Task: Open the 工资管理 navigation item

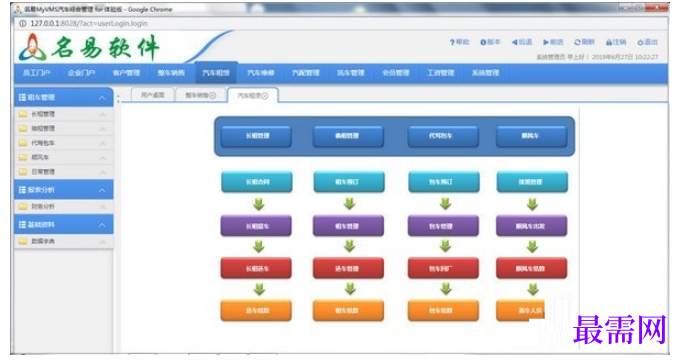Action: (441, 73)
